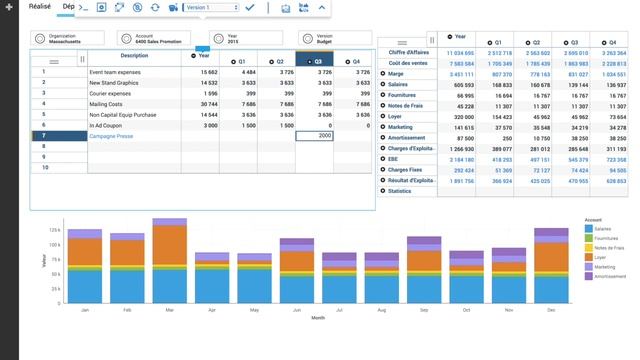Click the Q3 input cell containing 2000
640x360 pixels.
314,136
